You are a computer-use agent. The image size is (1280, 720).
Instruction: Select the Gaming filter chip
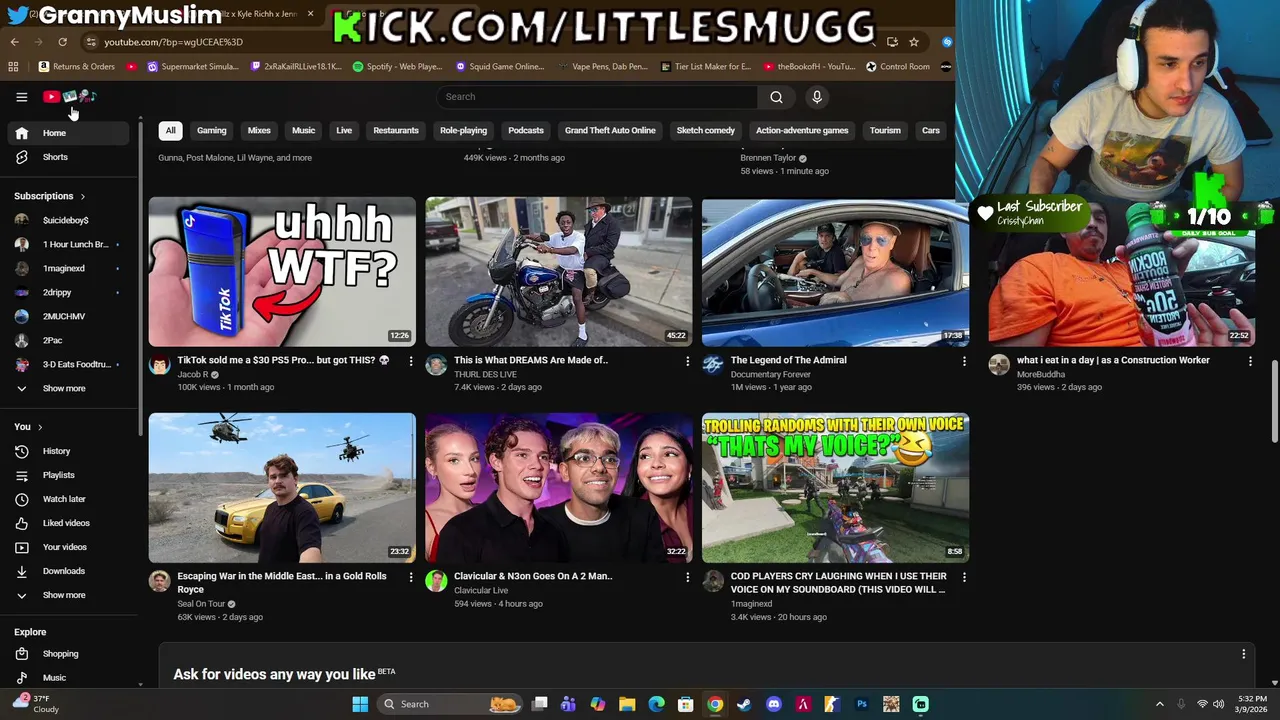pos(212,131)
